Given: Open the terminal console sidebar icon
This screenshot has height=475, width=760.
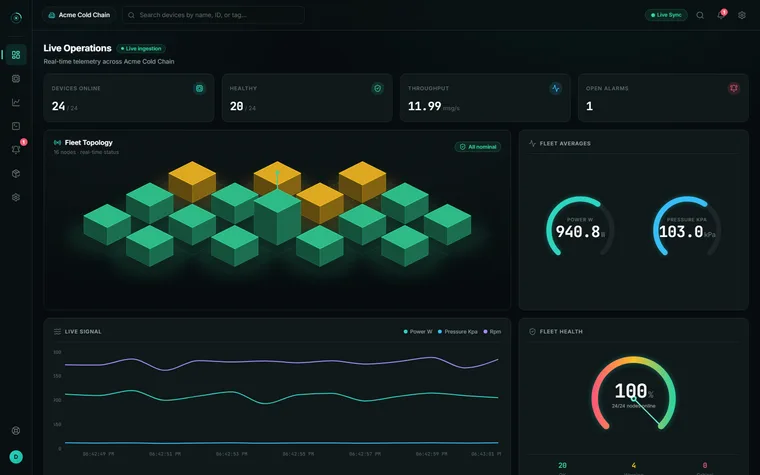Looking at the screenshot, I should click(x=16, y=126).
